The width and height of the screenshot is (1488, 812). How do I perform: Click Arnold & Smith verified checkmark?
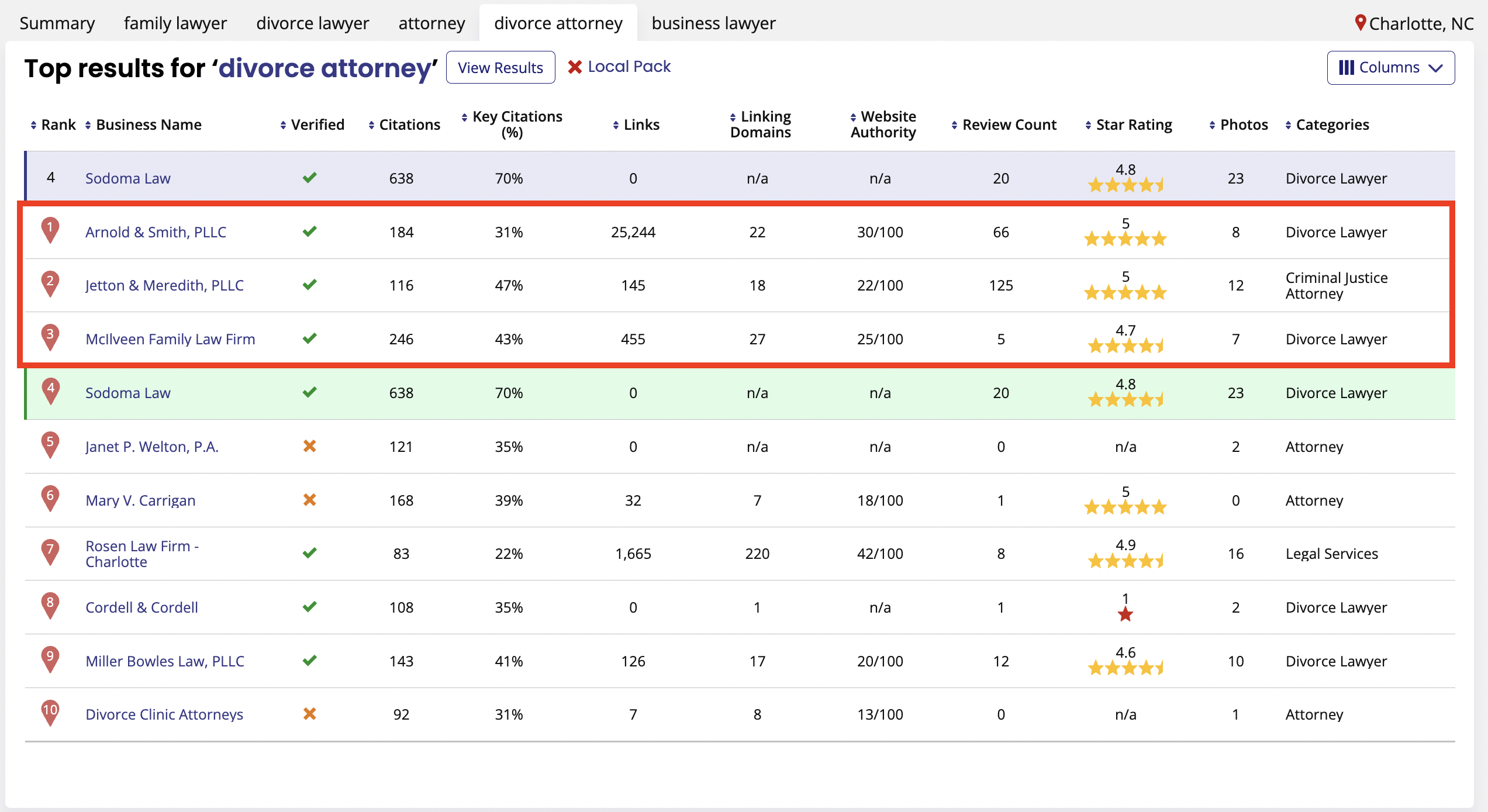pyautogui.click(x=309, y=231)
